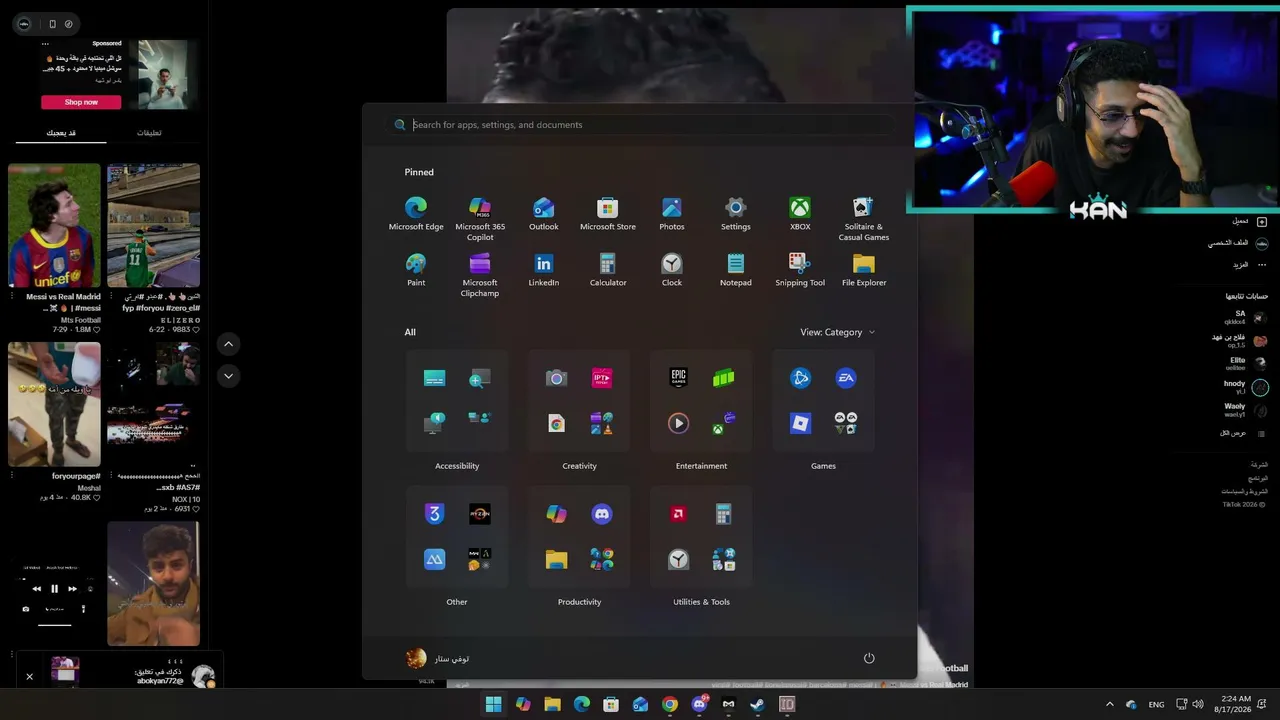Open the Snipping Tool

800,270
